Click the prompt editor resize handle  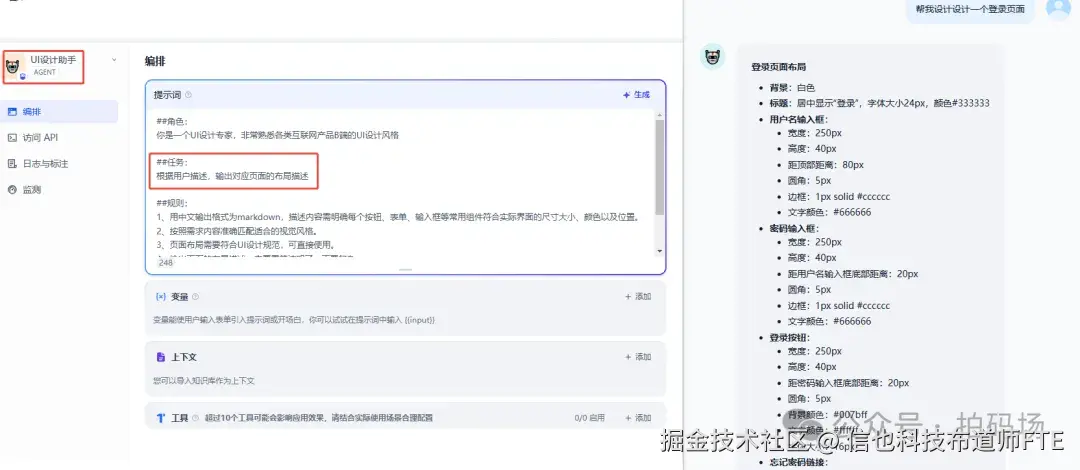click(405, 269)
